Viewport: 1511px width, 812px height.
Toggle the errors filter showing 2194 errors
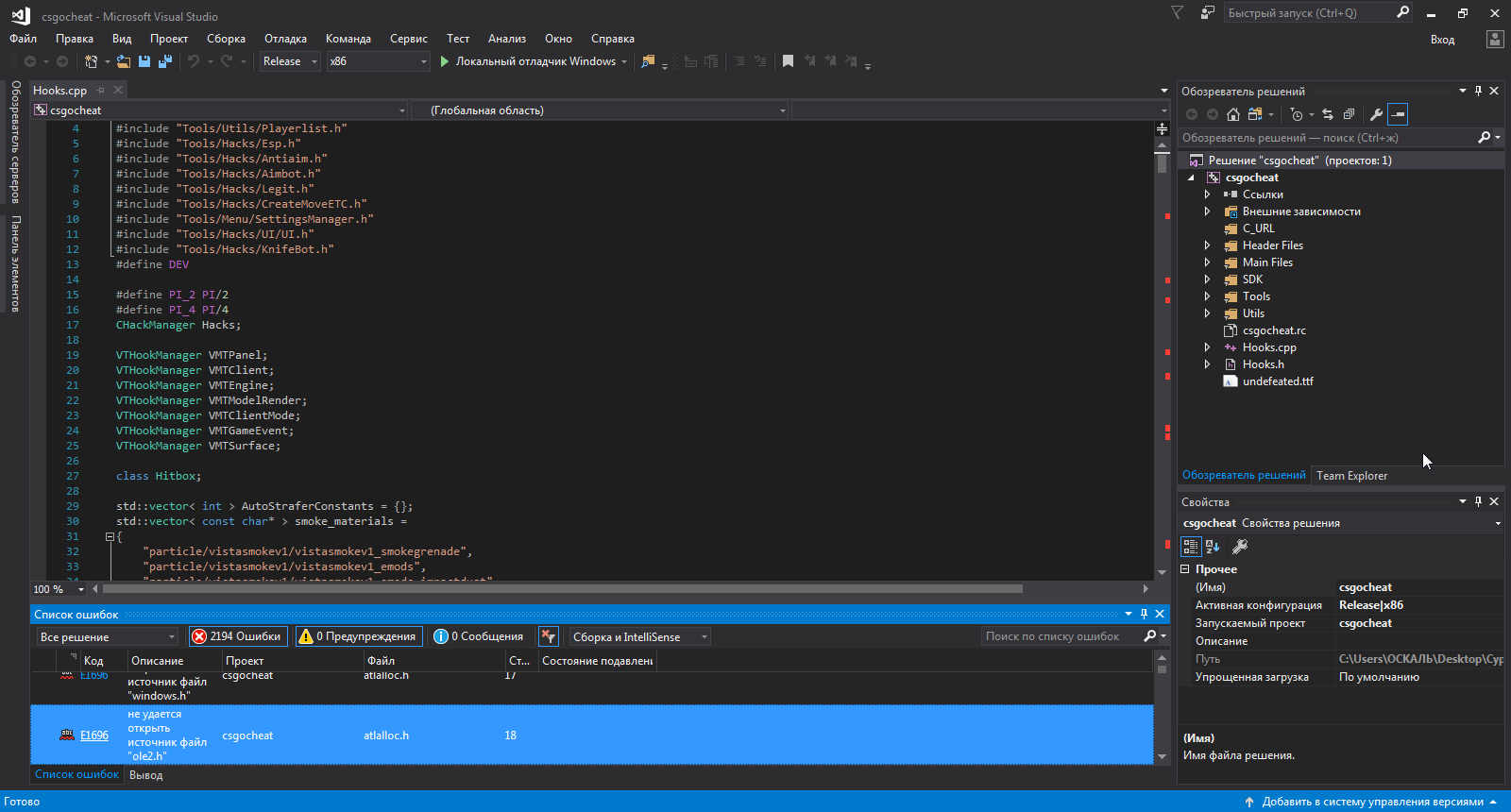[236, 636]
